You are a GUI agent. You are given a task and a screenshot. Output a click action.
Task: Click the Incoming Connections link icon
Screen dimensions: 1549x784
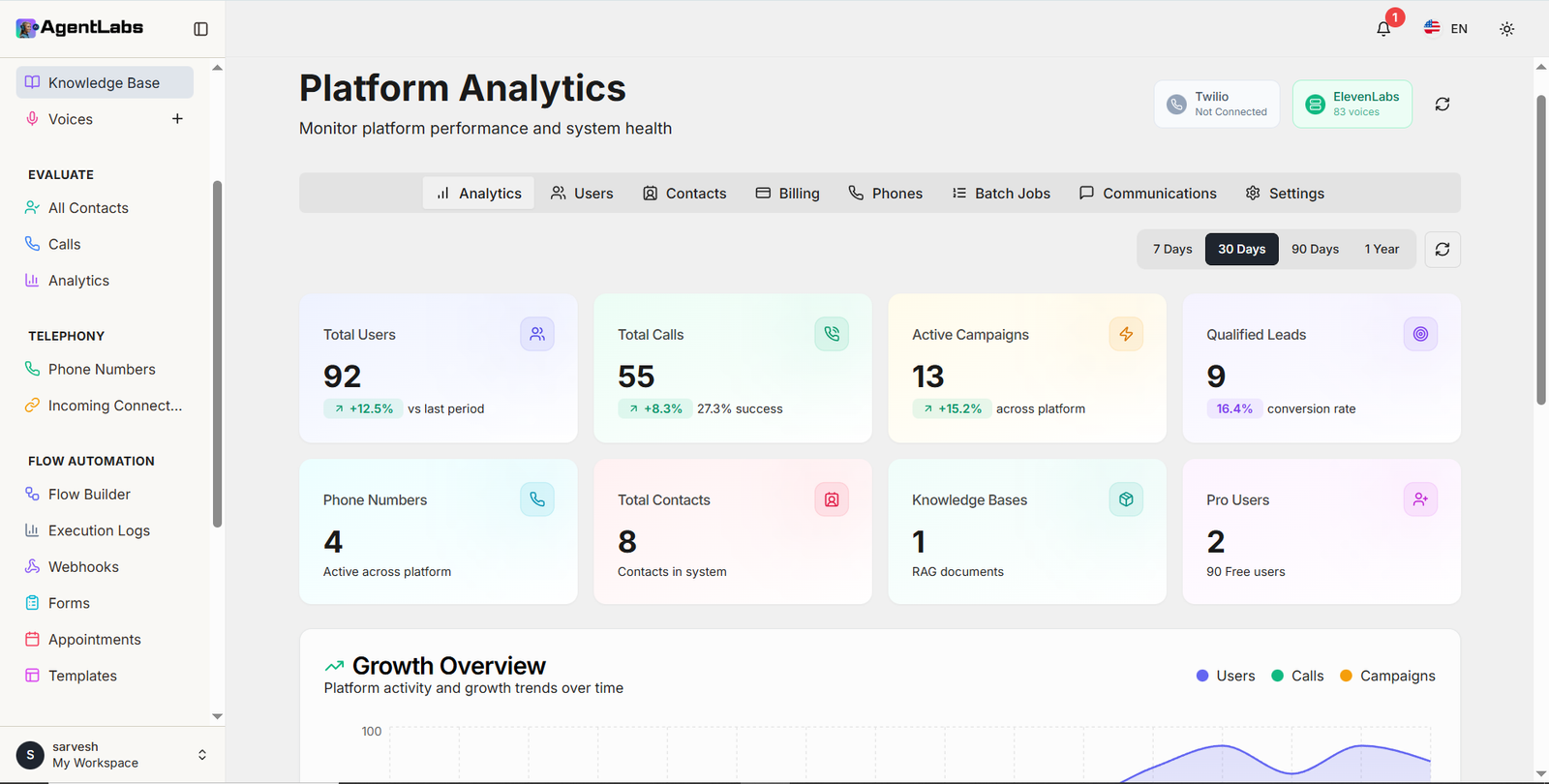[x=32, y=406]
